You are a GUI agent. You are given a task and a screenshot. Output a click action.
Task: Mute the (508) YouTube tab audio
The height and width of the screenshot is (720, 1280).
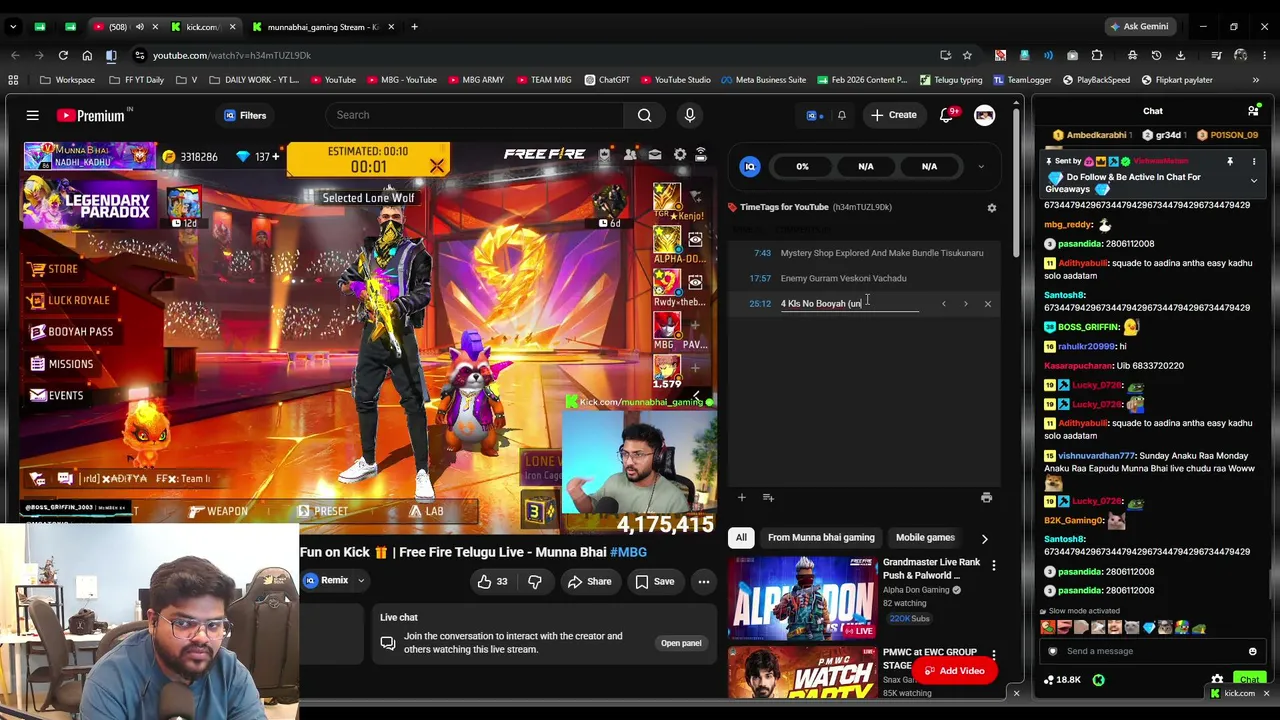point(140,27)
